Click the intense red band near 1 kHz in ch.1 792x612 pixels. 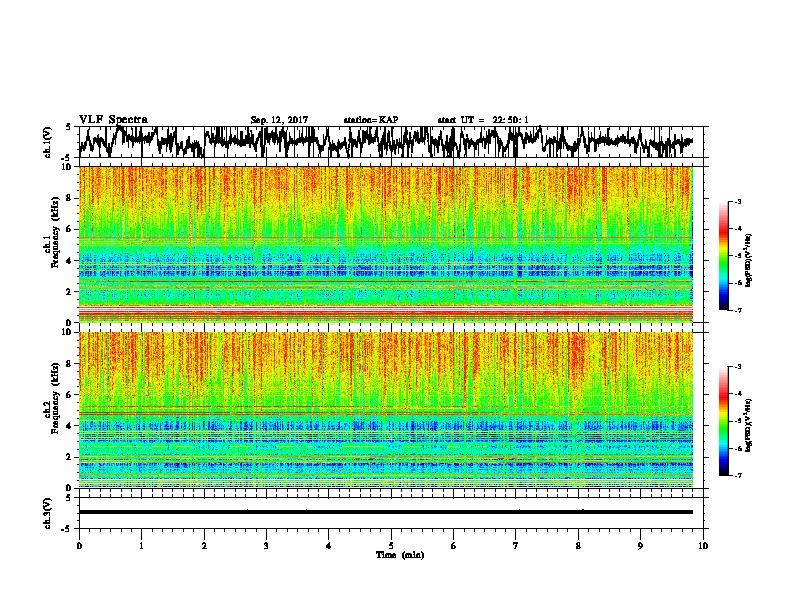click(385, 309)
